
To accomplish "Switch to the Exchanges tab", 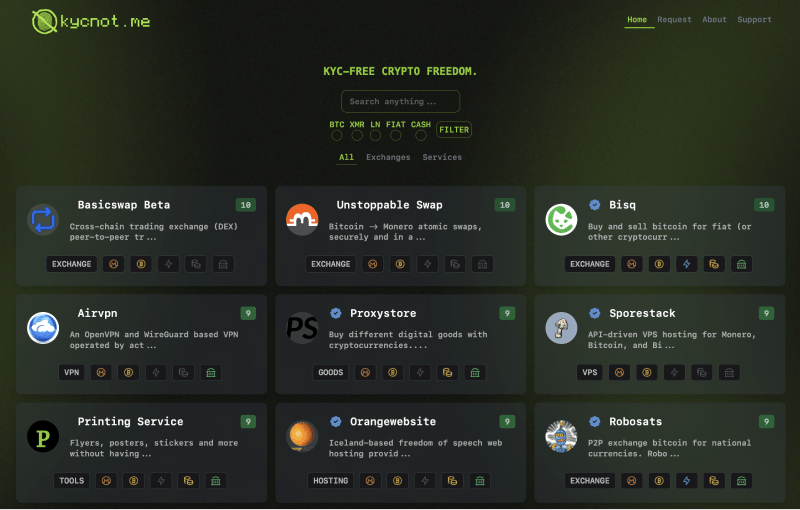I will tap(388, 157).
